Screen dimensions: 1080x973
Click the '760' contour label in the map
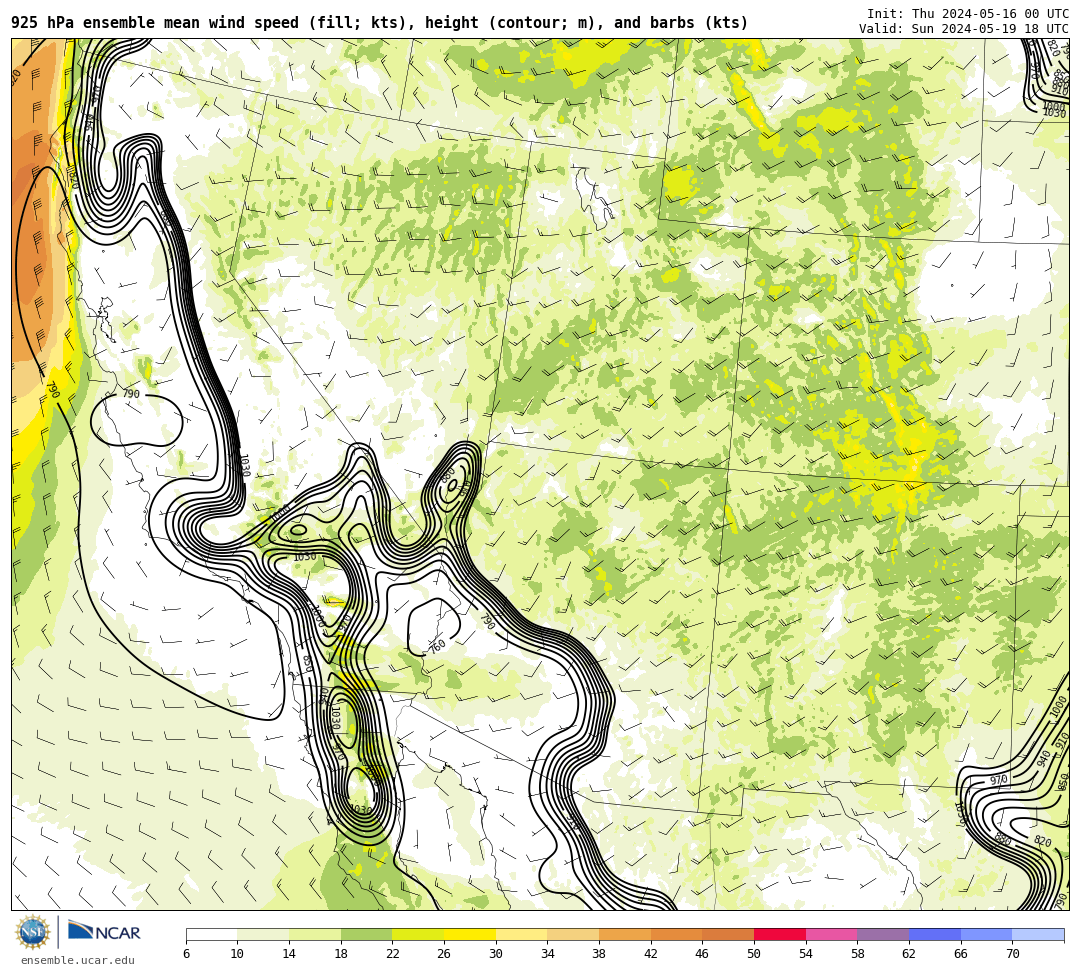click(437, 646)
